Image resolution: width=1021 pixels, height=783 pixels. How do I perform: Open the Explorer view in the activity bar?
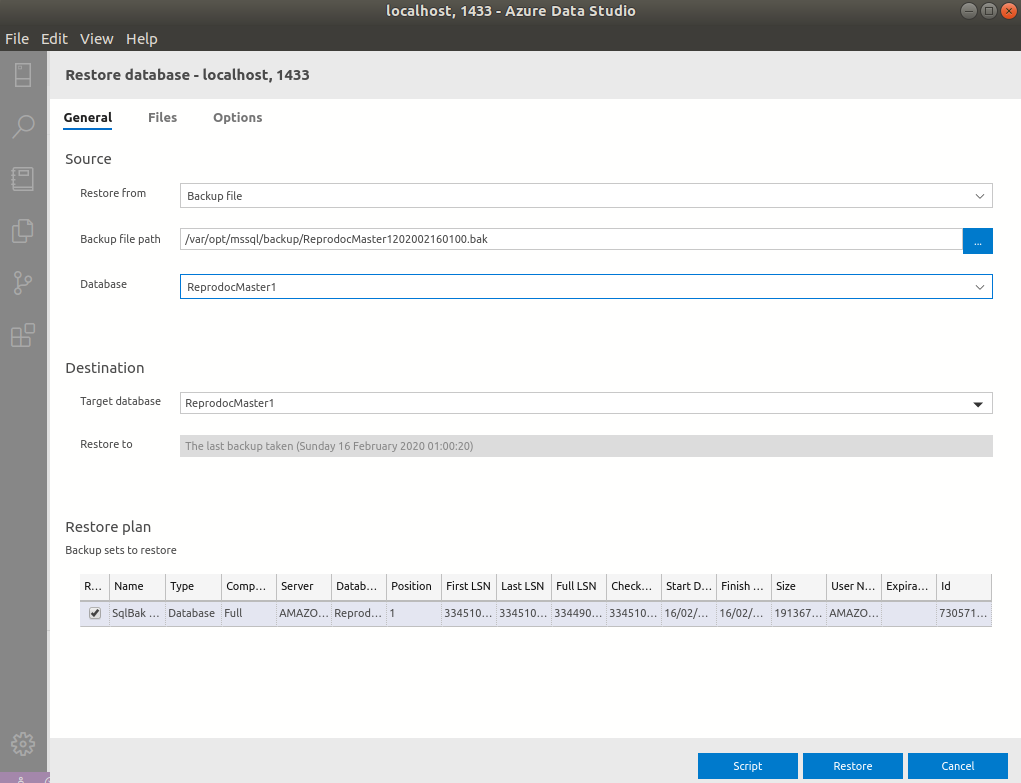pyautogui.click(x=22, y=230)
